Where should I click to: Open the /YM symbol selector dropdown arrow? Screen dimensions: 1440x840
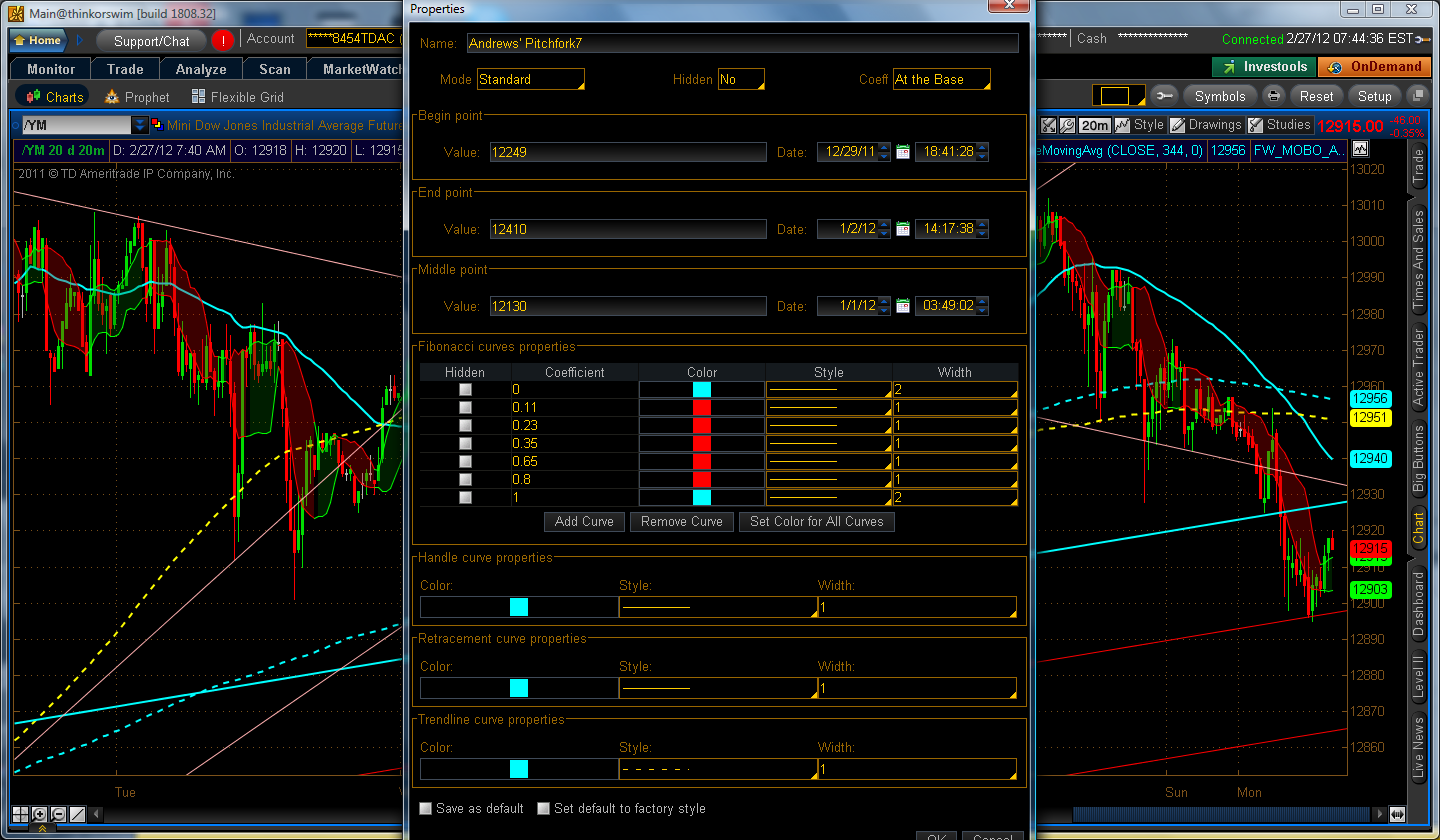click(x=140, y=125)
